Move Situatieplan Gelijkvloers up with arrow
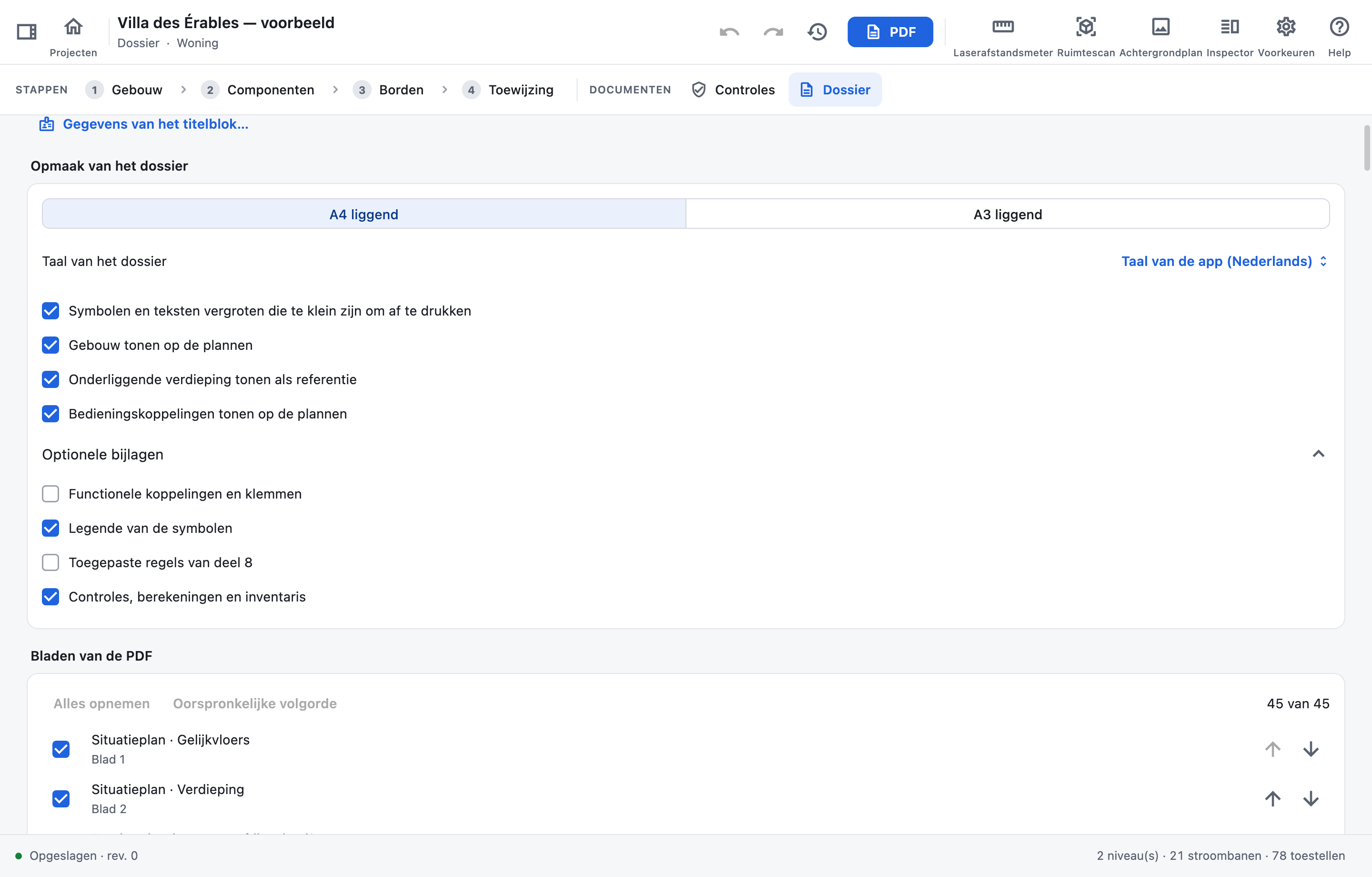 tap(1273, 749)
